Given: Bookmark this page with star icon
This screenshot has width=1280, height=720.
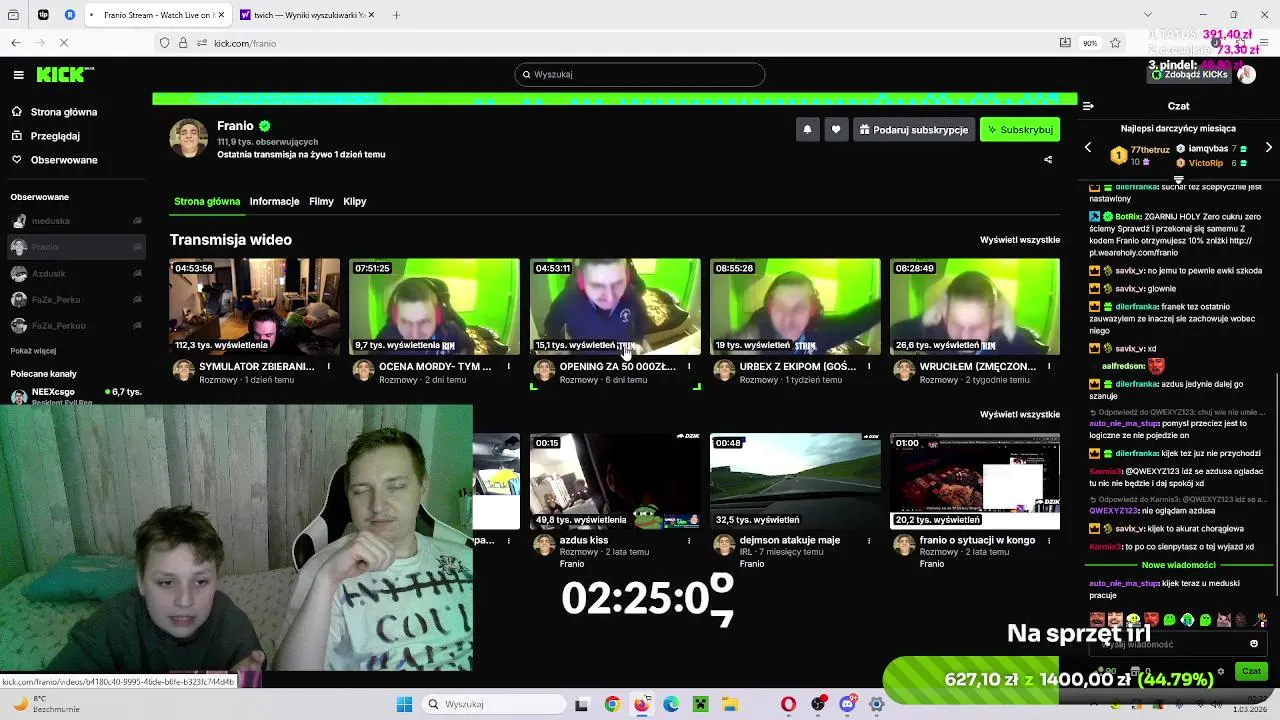Looking at the screenshot, I should [1115, 43].
